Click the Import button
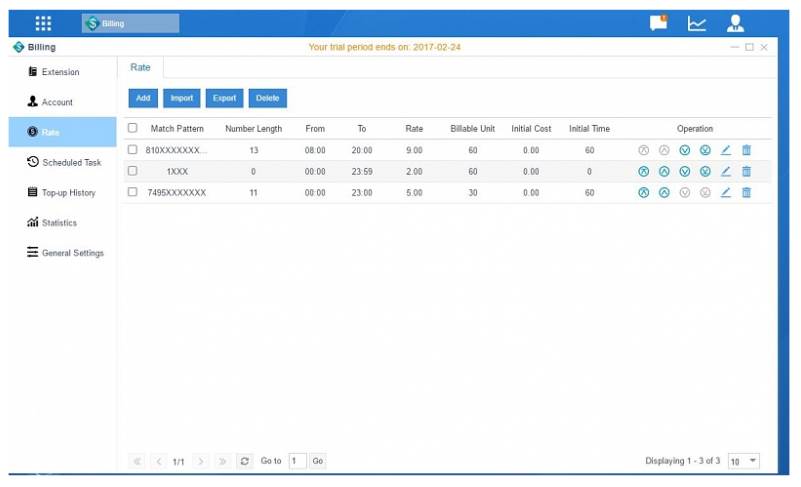Screen dimensions: 801x487 [182, 98]
